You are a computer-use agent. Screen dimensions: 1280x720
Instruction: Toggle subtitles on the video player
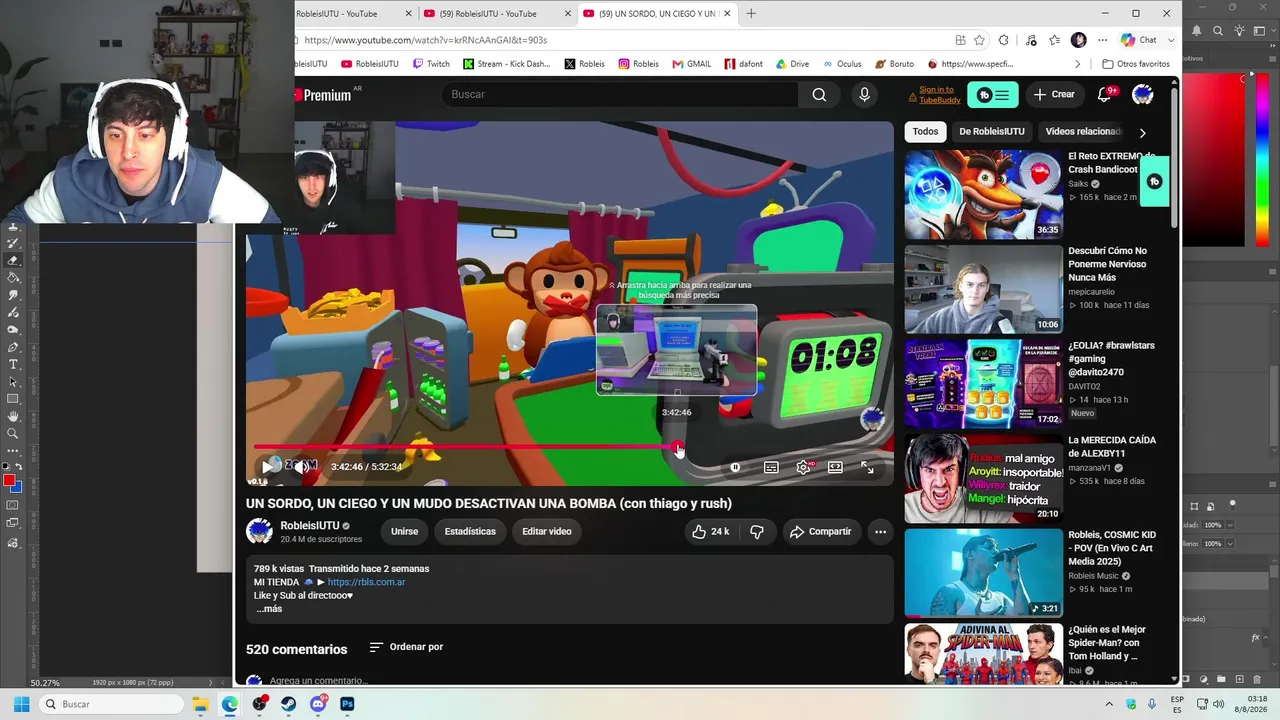(771, 467)
